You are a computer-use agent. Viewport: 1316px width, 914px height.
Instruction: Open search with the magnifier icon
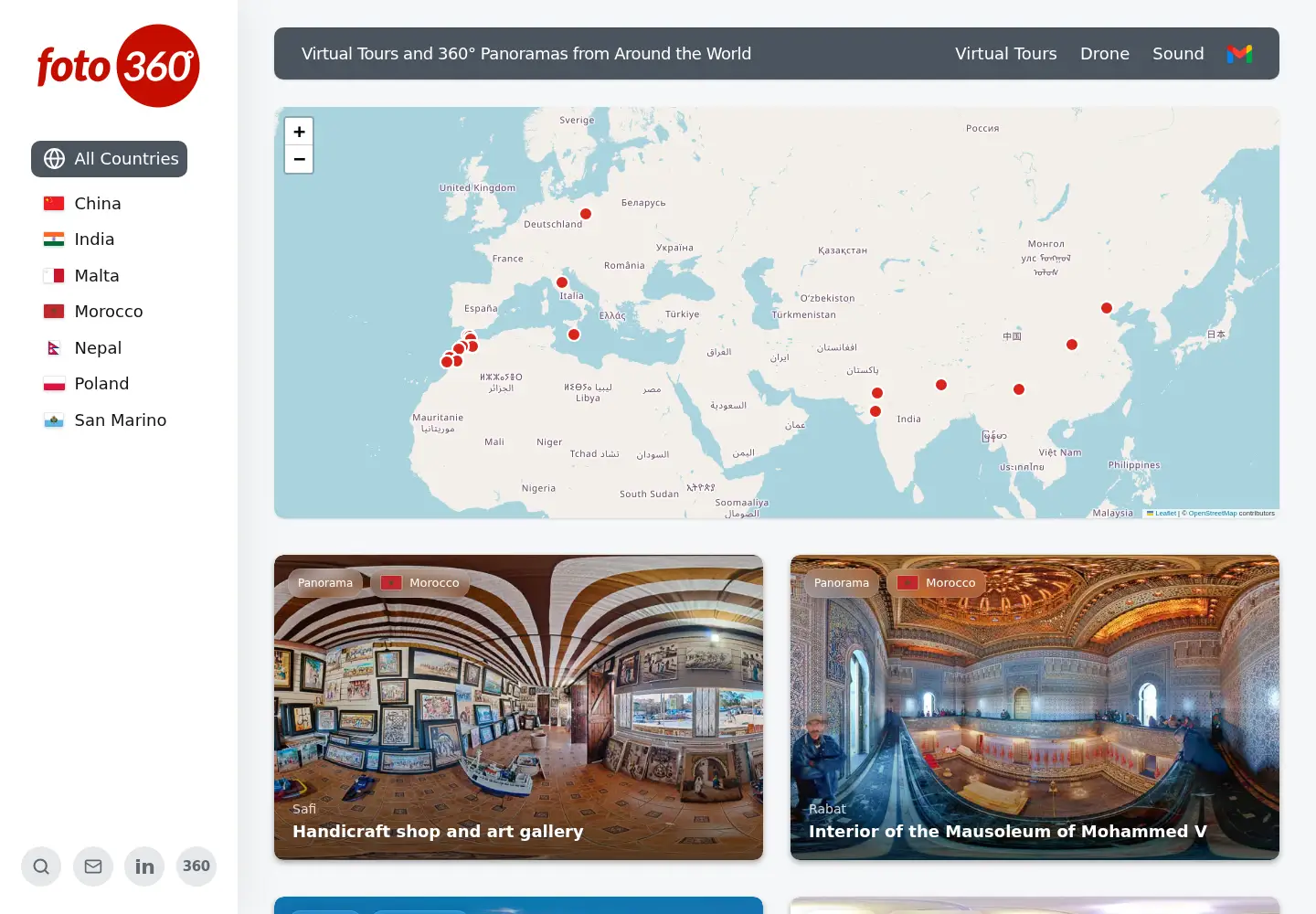click(x=41, y=866)
